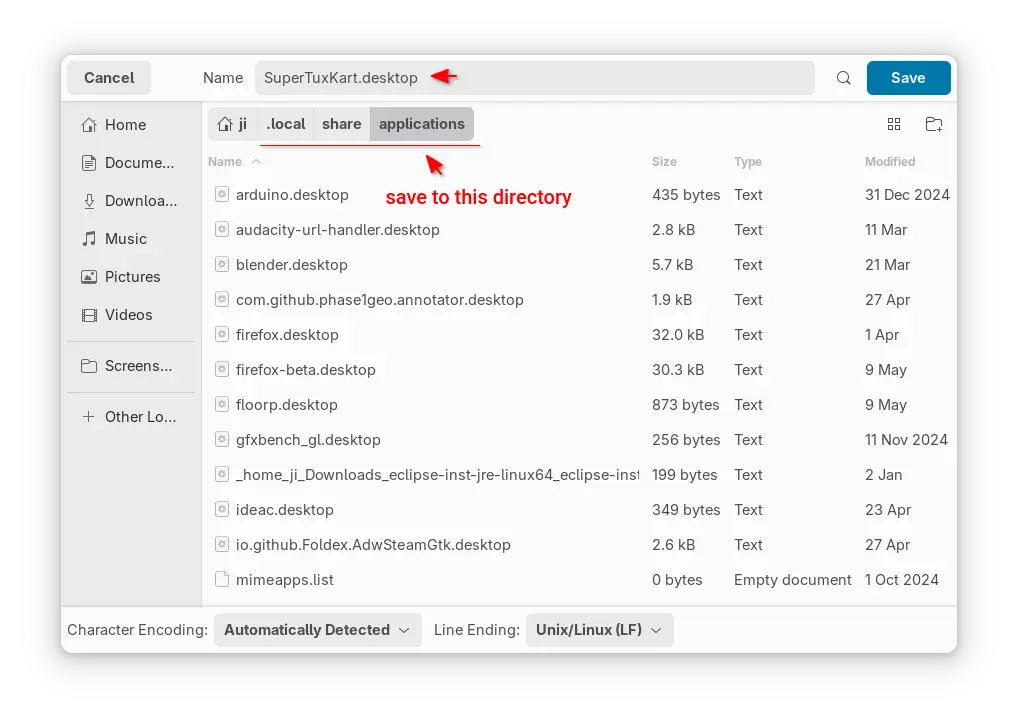Open the search magnifier icon
The width and height of the screenshot is (1018, 720).
[843, 78]
